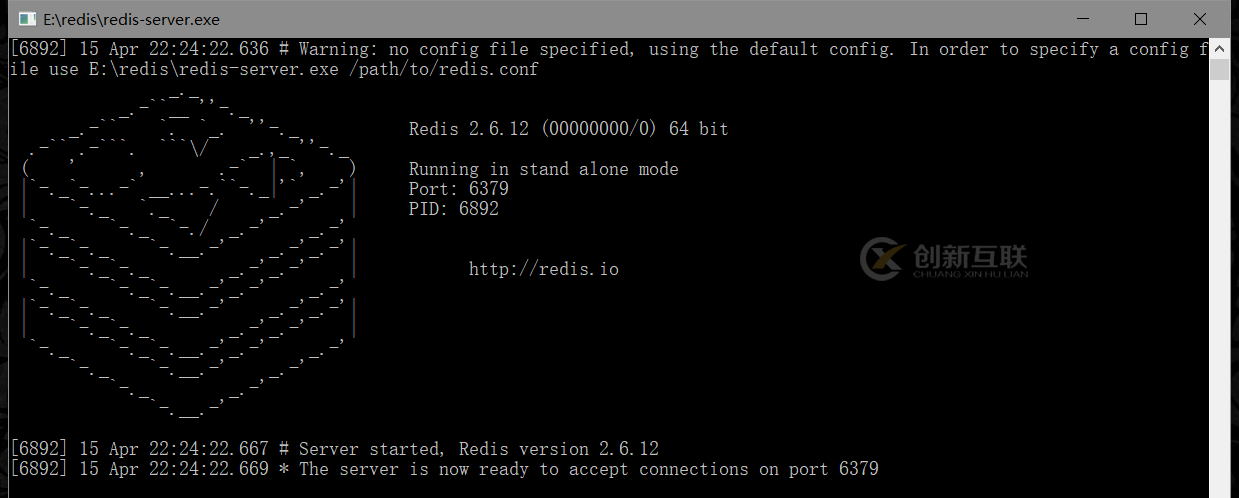
Task: Click the "Port: 6379" line
Action: pyautogui.click(x=458, y=189)
